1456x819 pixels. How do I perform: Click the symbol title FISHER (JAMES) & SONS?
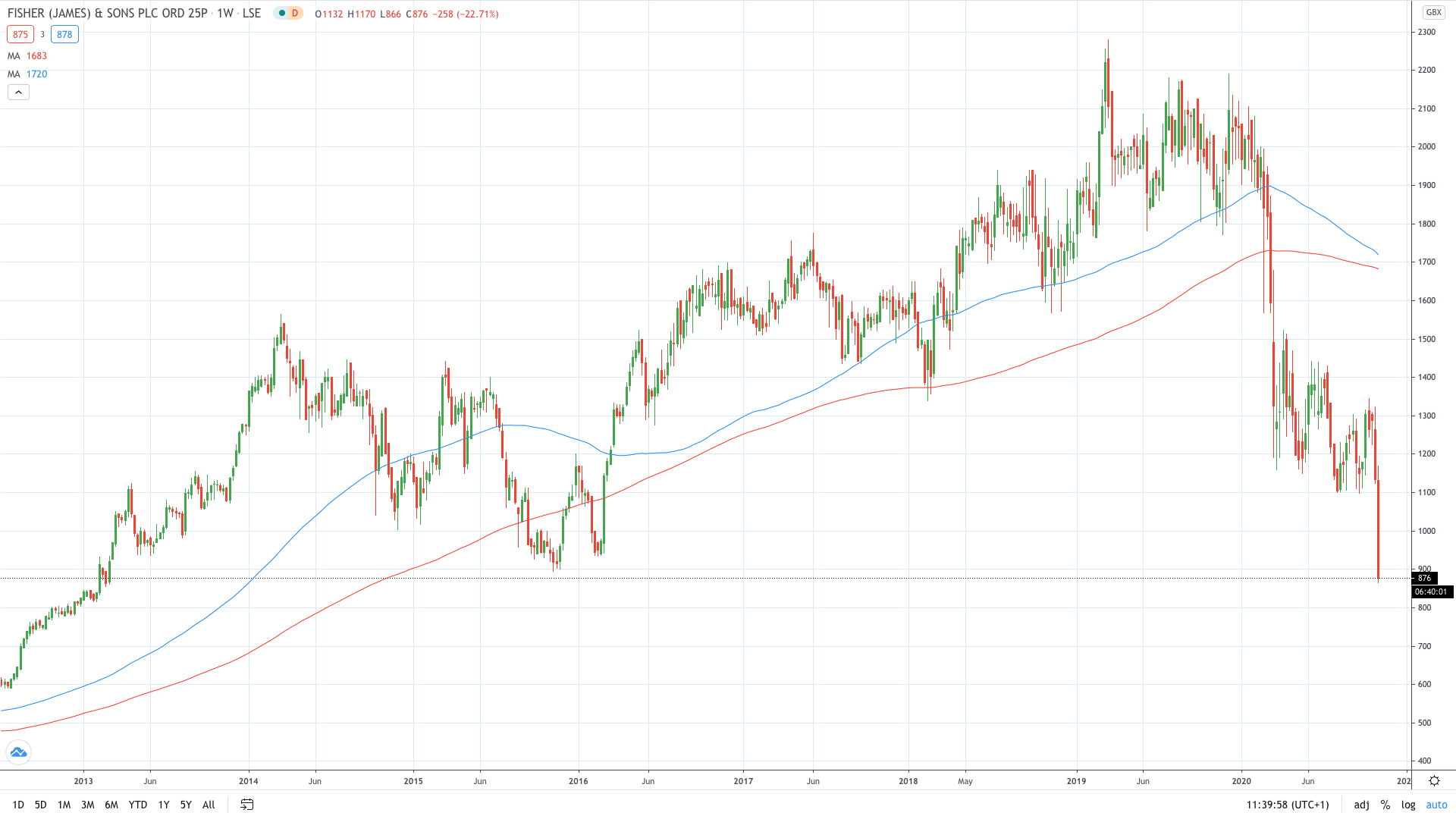(107, 14)
